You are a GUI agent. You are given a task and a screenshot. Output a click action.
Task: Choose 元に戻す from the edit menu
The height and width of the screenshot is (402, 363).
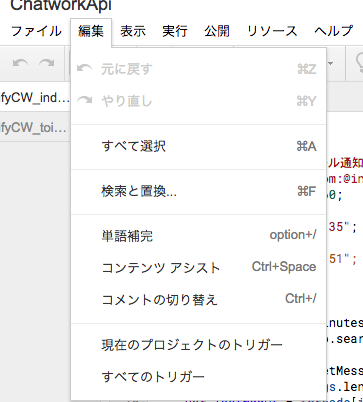click(198, 69)
